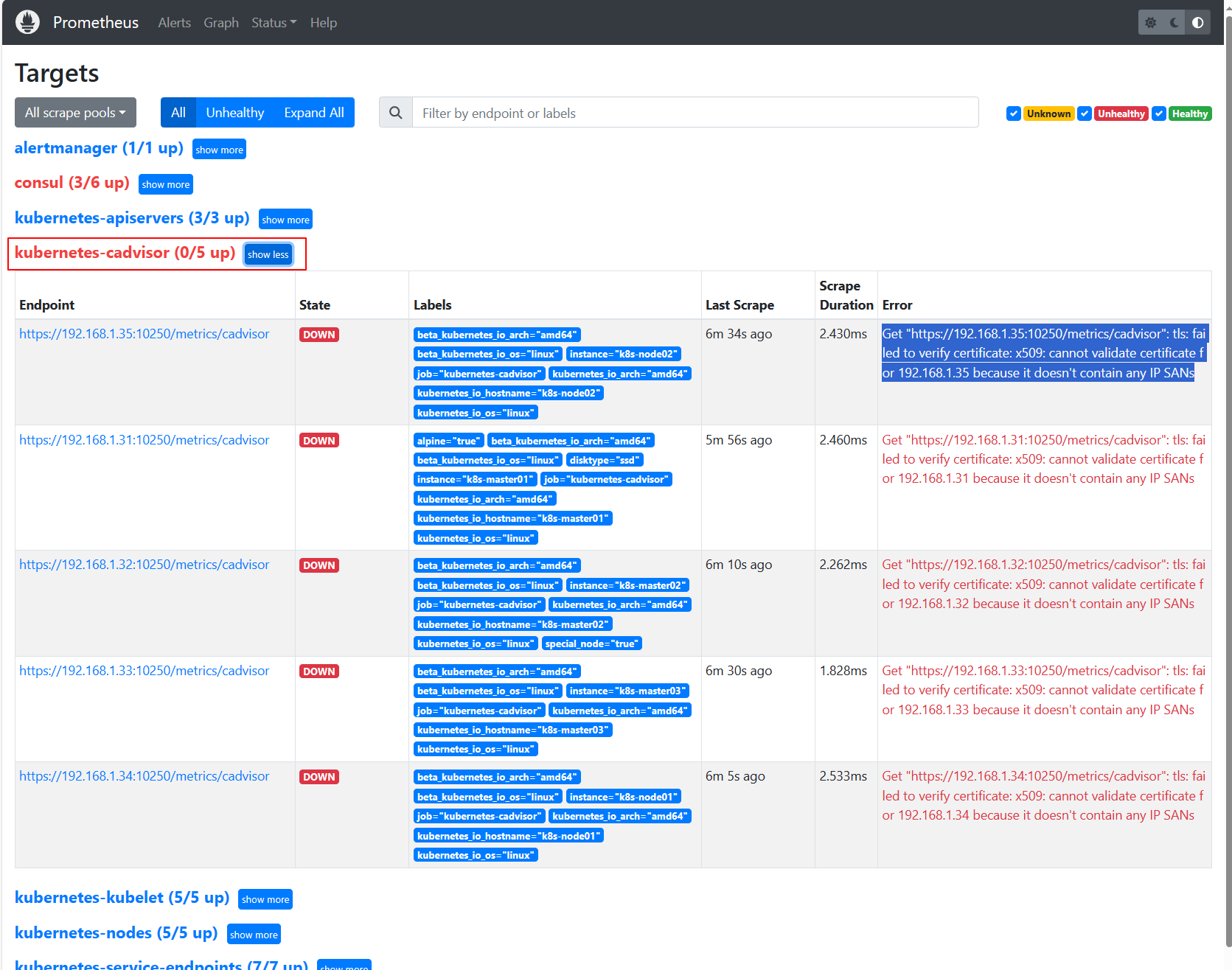The image size is (1232, 970).
Task: Focus the Filter by endpoint or labels field
Action: click(695, 113)
